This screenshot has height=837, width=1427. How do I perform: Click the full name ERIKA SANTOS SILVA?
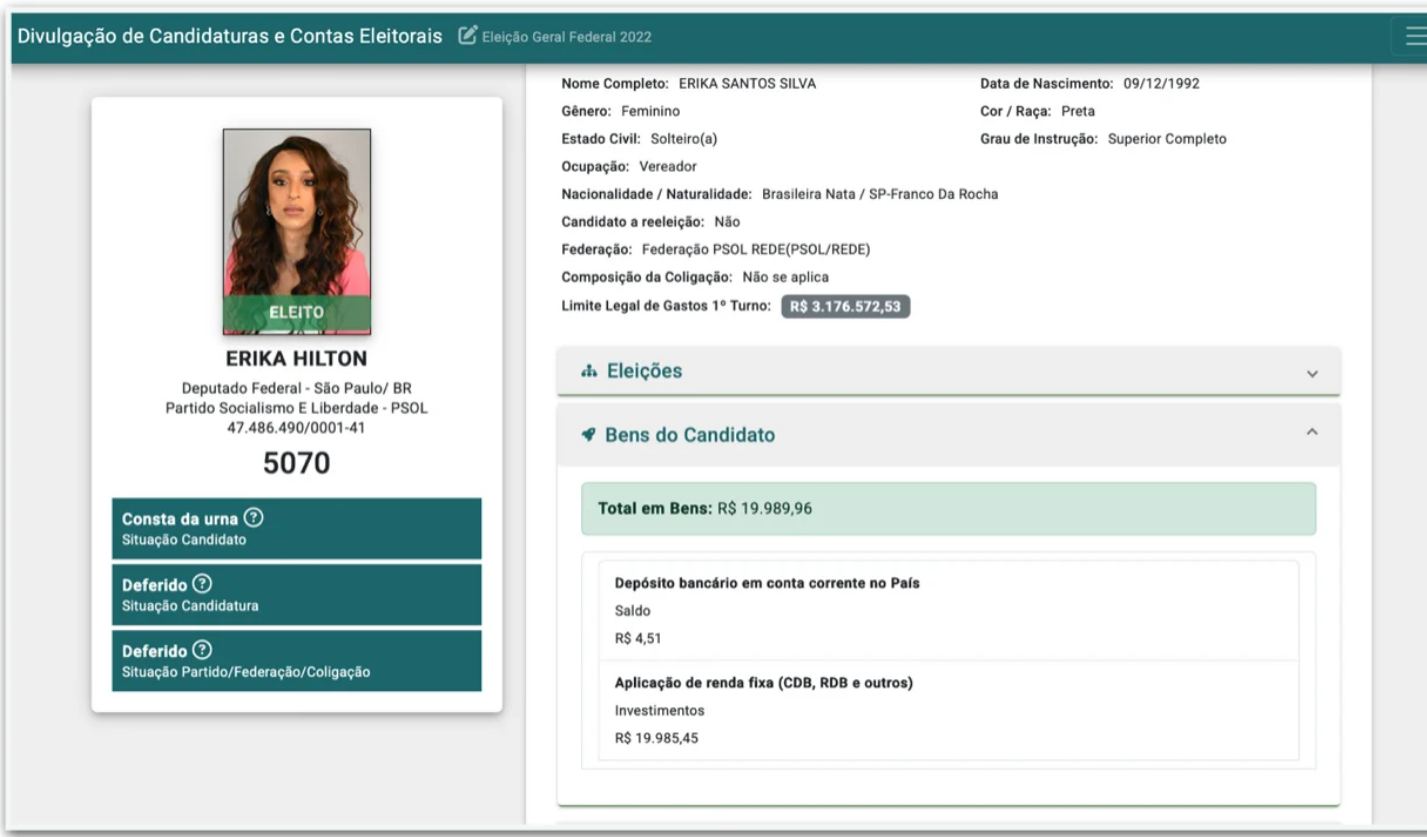pos(747,84)
